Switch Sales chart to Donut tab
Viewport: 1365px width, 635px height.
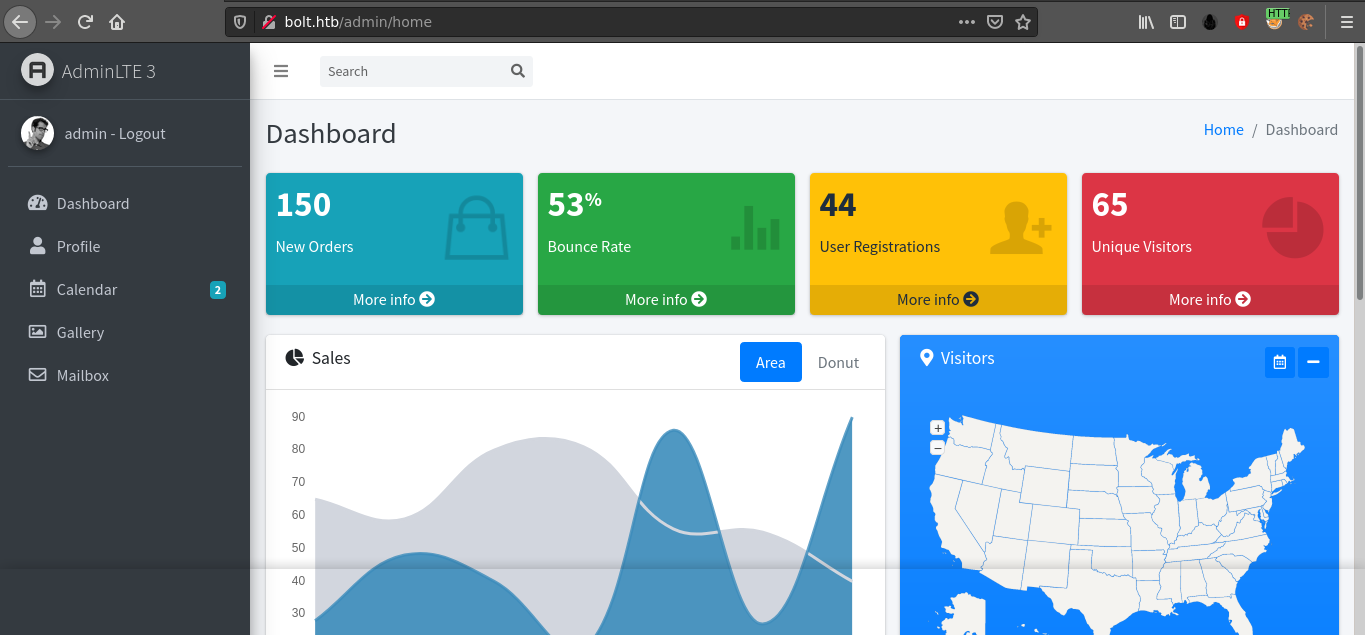point(838,362)
